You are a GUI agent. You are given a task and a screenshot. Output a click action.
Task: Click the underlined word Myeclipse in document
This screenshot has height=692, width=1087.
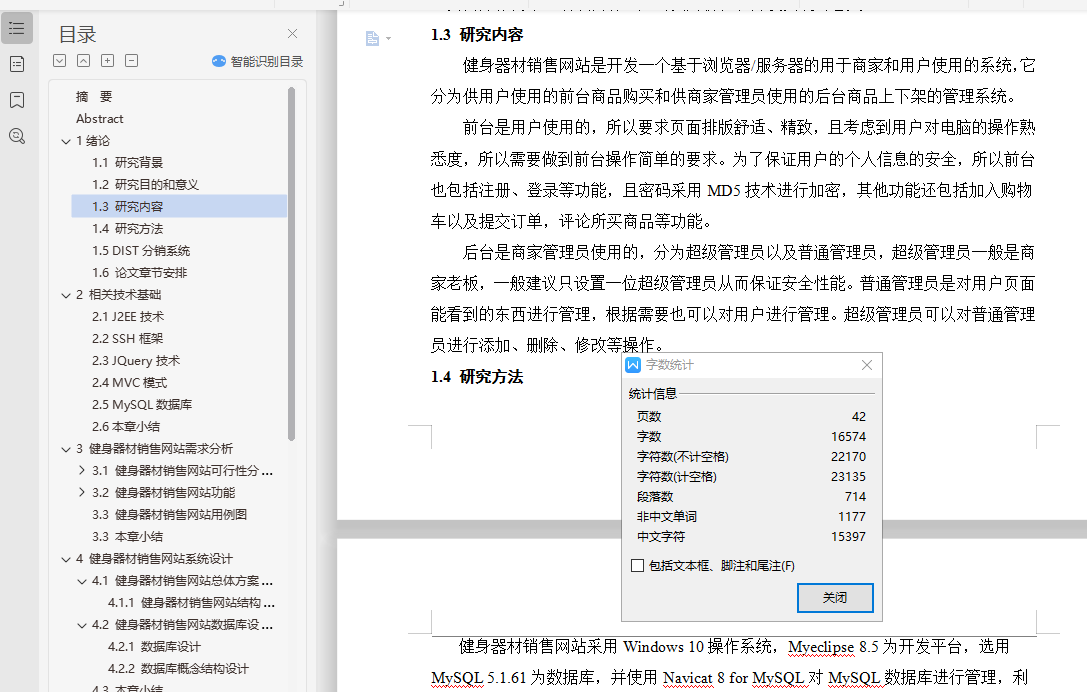821,647
